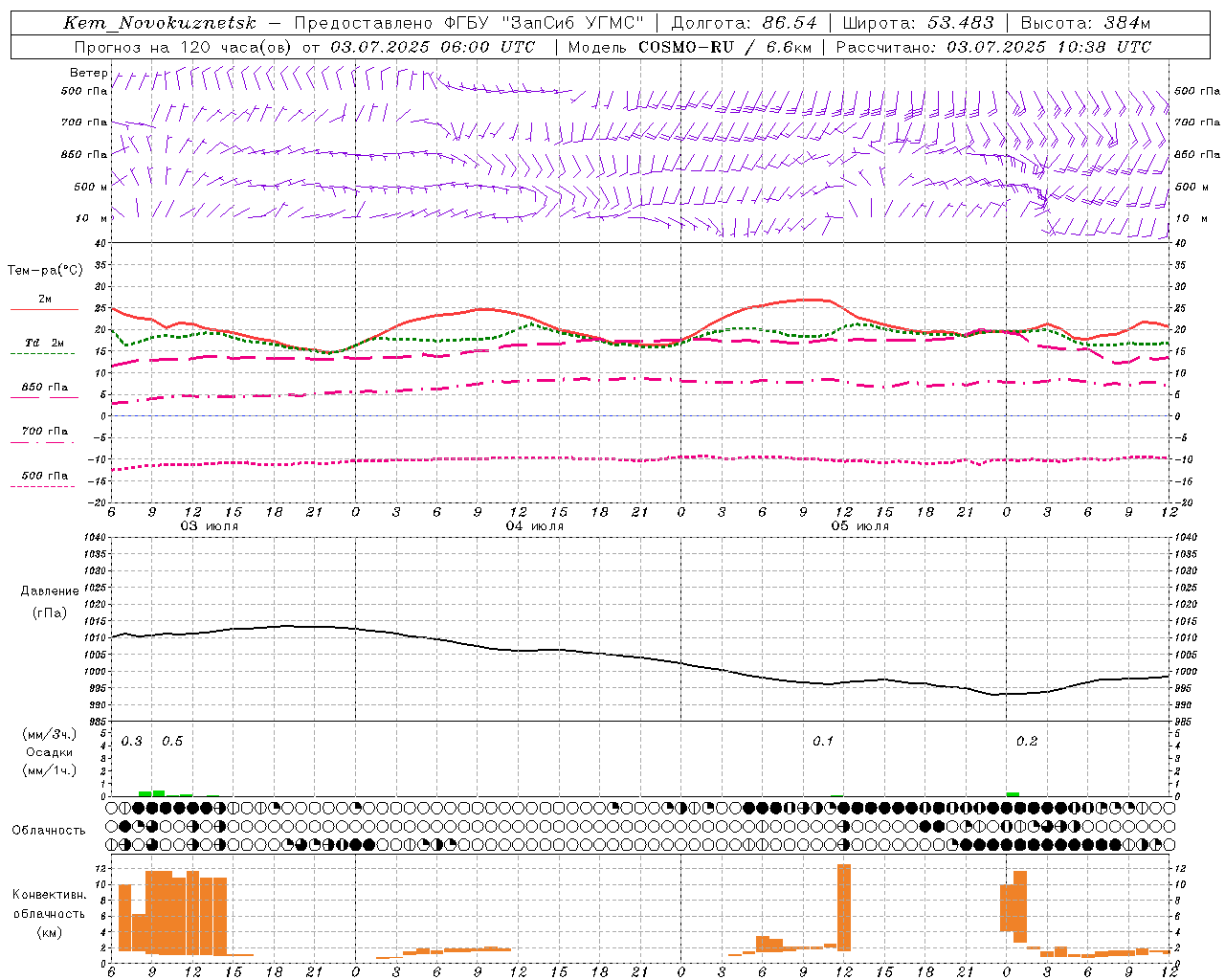1225x980 pixels.
Task: Click the Ветер panel label
Action: pyautogui.click(x=88, y=73)
